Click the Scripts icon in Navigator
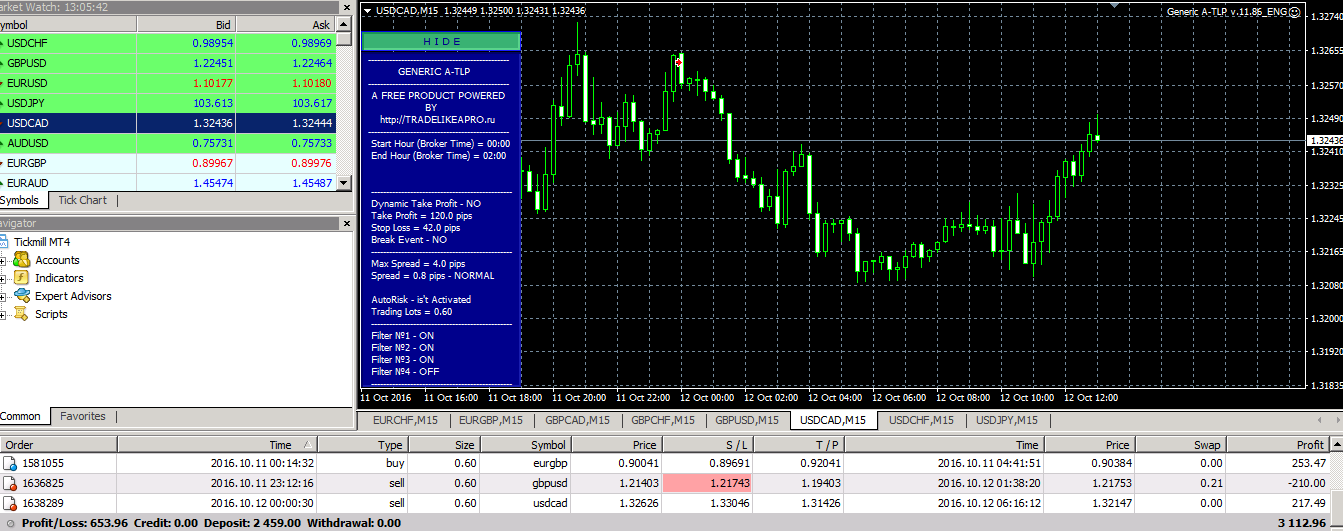 point(22,314)
